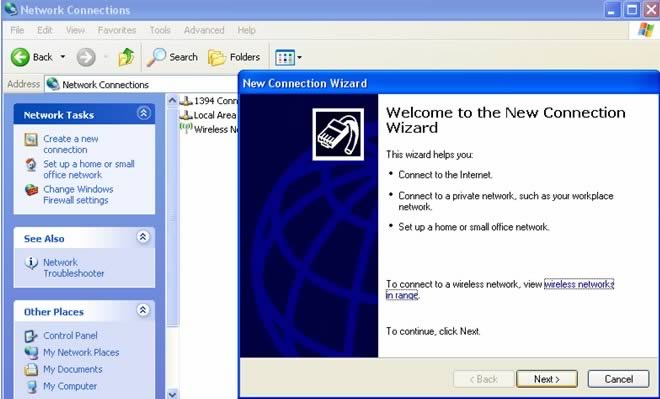
Task: Open Control Panel link
Action: [x=70, y=335]
